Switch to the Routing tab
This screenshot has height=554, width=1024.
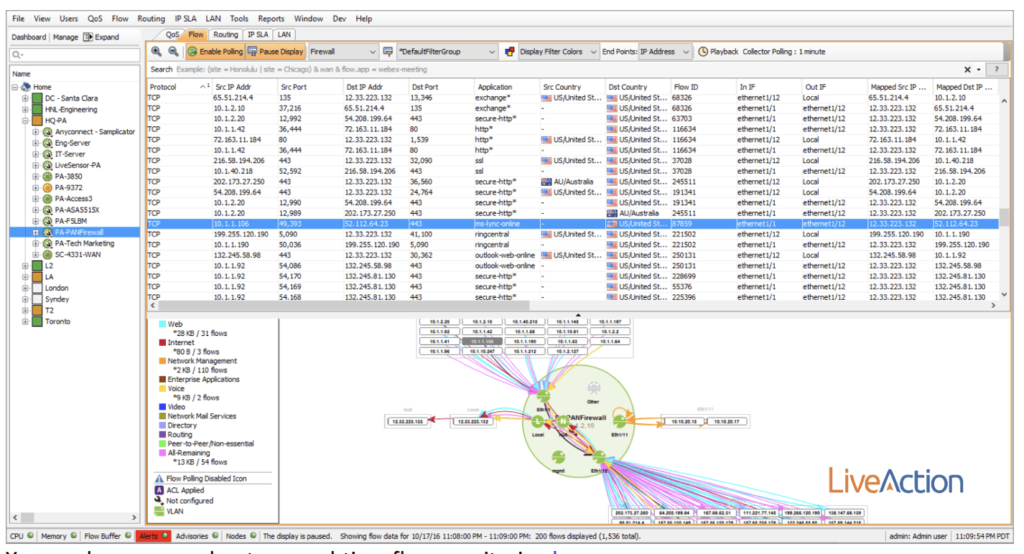click(225, 34)
